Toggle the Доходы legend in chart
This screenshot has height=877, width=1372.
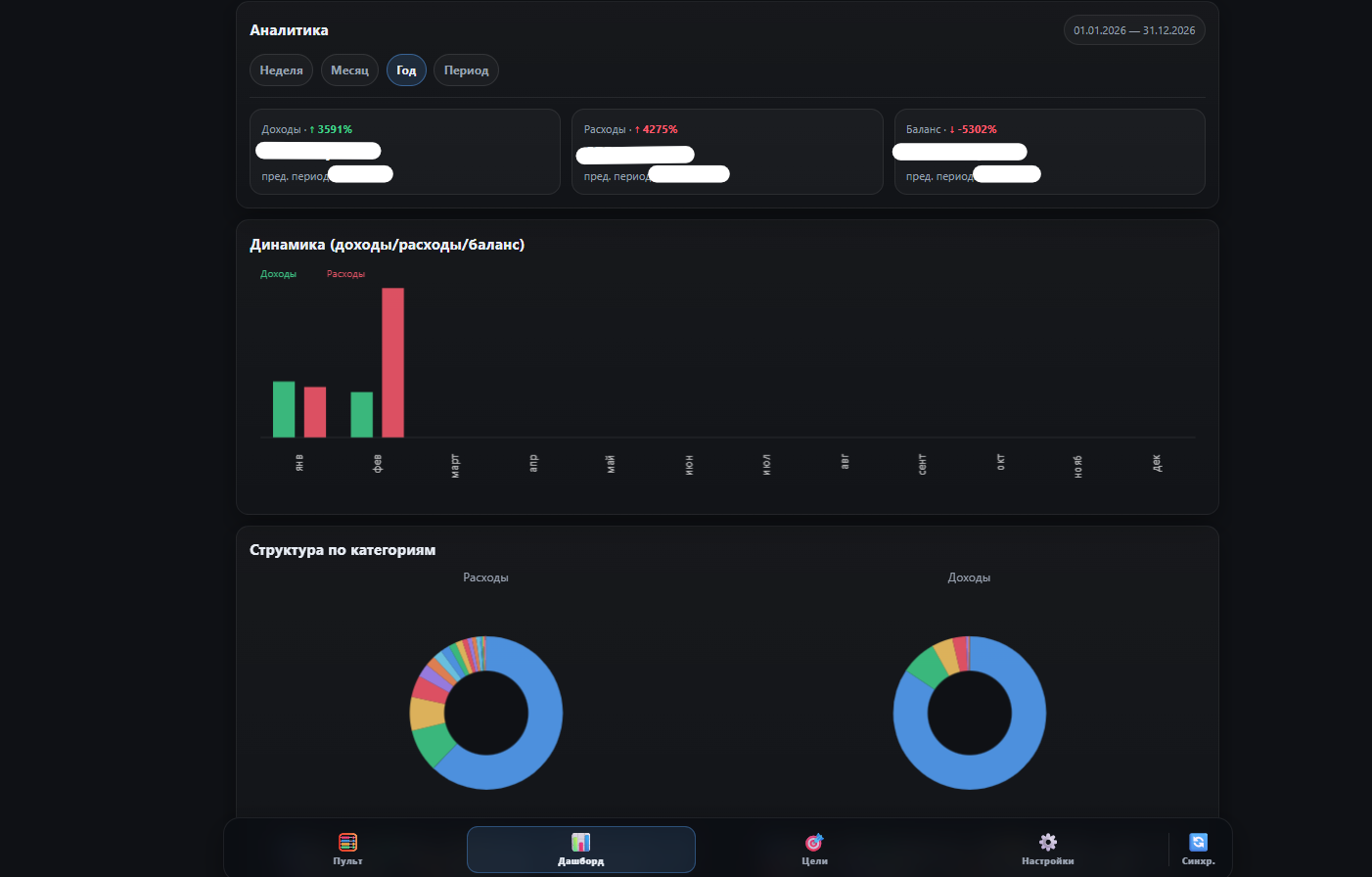pos(278,274)
